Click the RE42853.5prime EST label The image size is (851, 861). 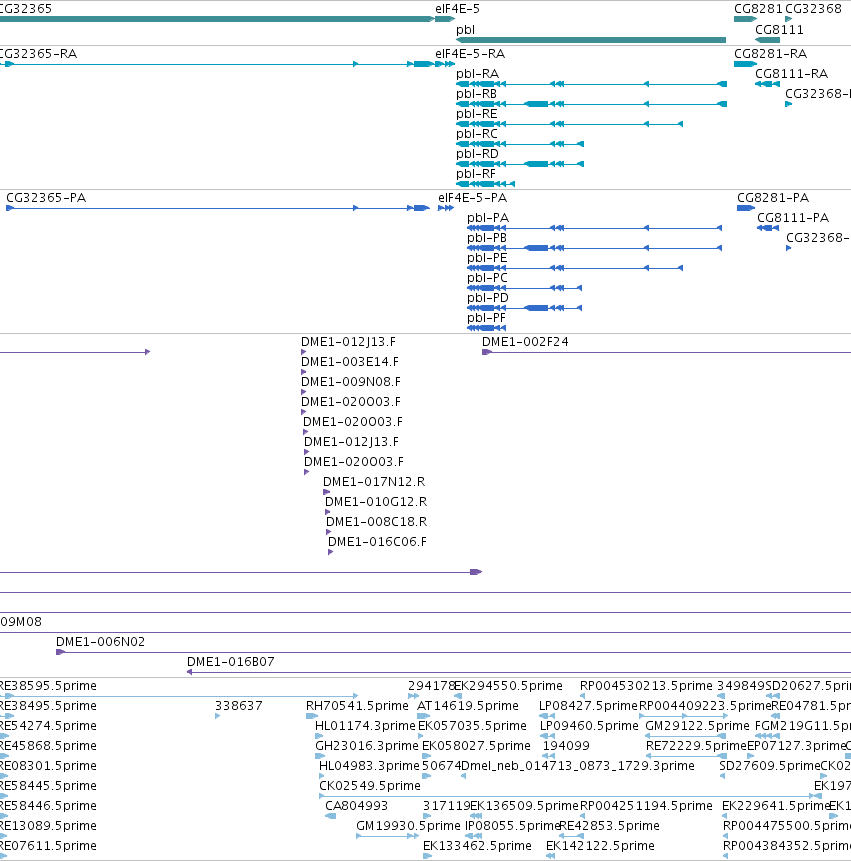(609, 826)
